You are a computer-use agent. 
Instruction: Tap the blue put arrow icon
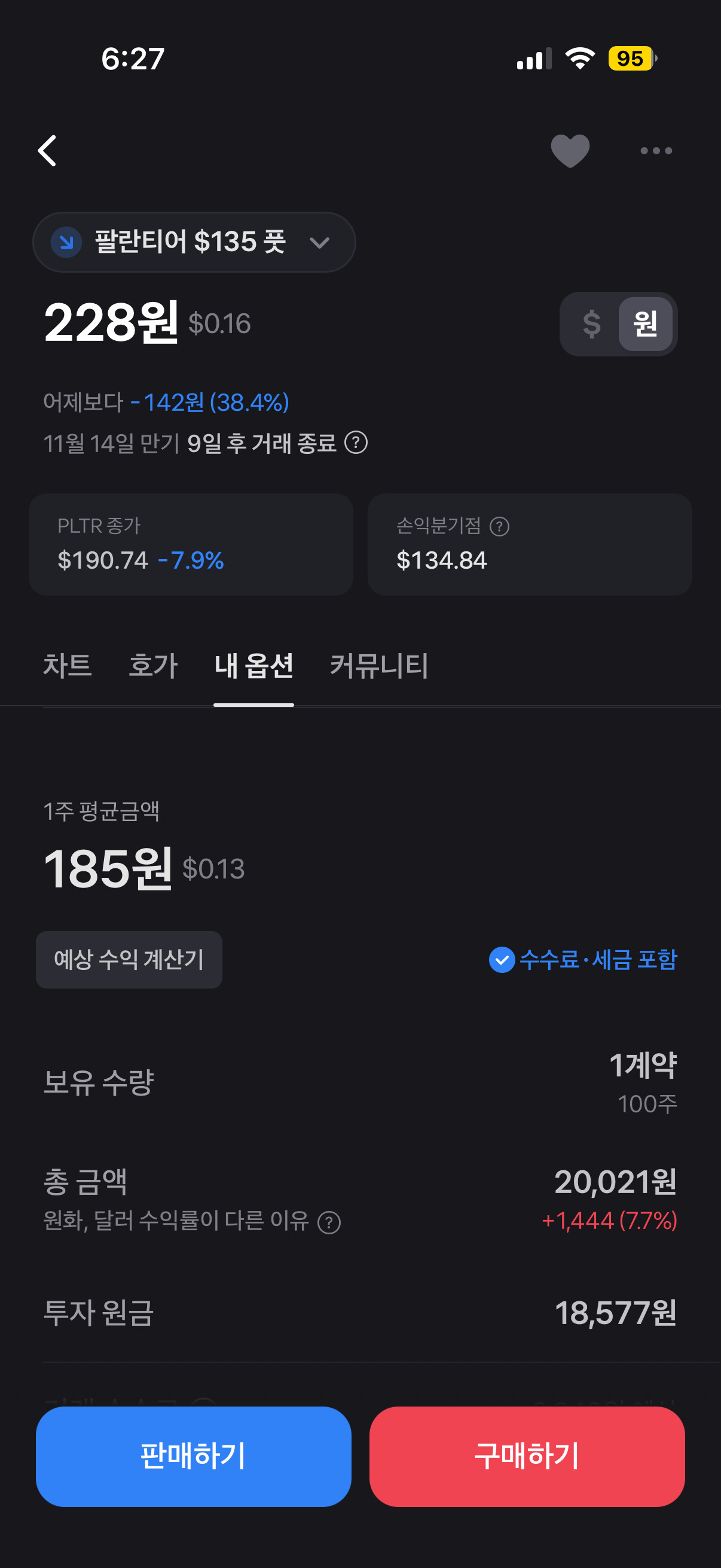point(66,242)
